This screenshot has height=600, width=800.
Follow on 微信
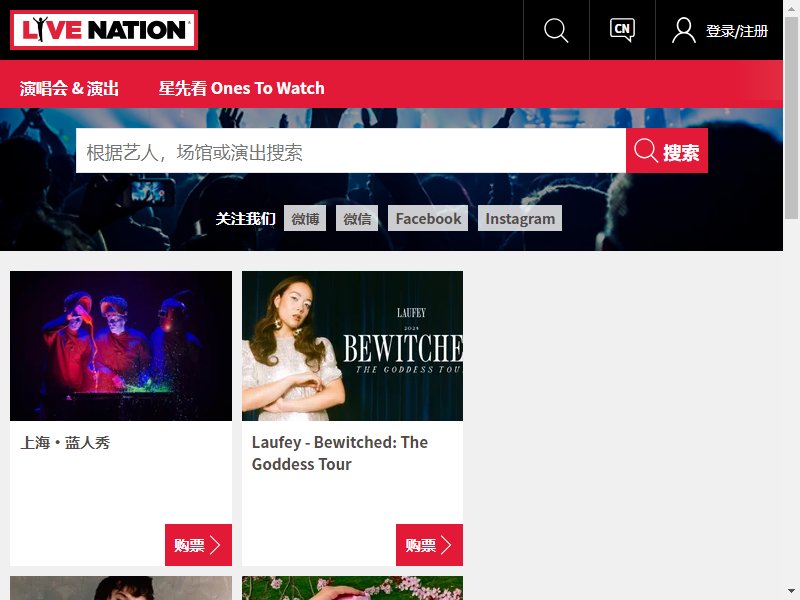tap(357, 218)
